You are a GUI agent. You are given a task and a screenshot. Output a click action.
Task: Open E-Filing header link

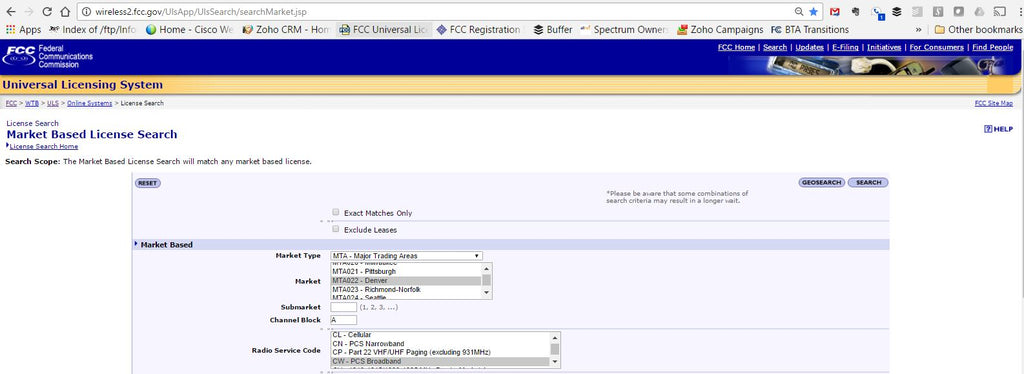pos(846,47)
